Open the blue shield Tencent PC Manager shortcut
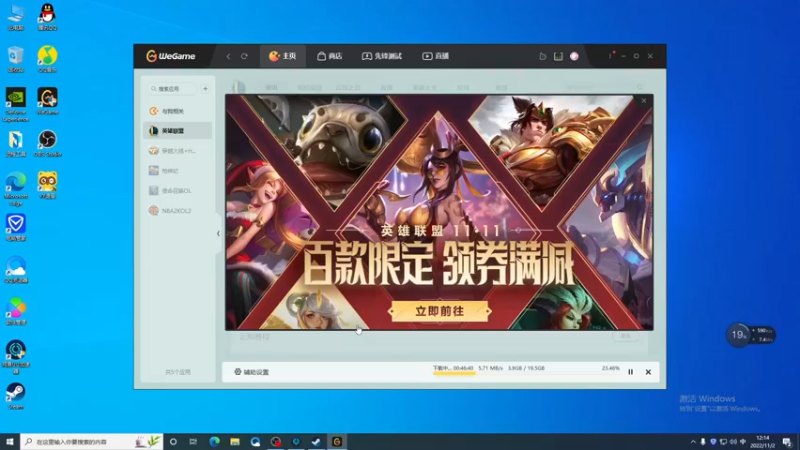 (16, 227)
